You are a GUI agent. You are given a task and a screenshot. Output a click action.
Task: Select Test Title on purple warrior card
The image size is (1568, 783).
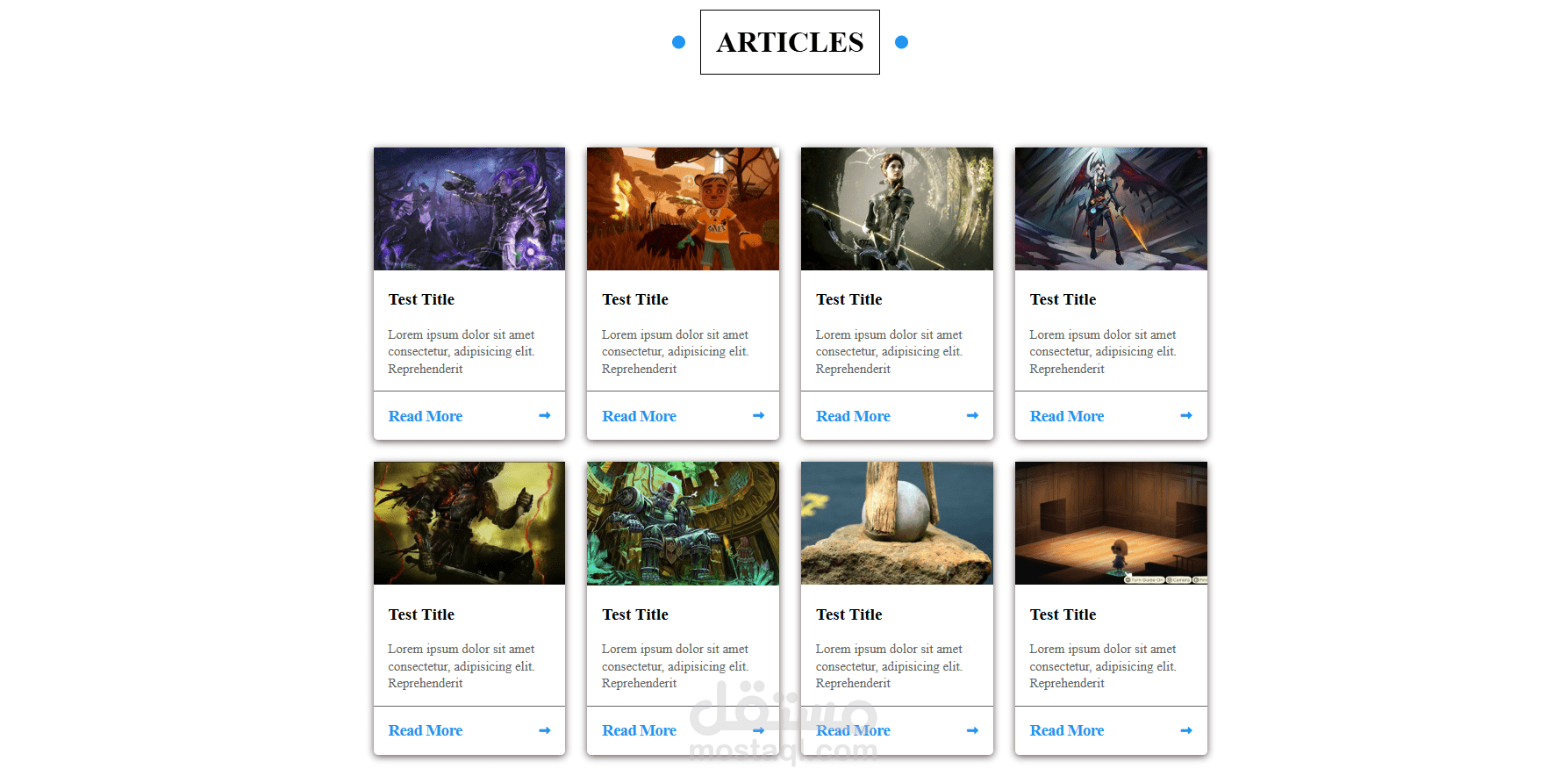421,299
